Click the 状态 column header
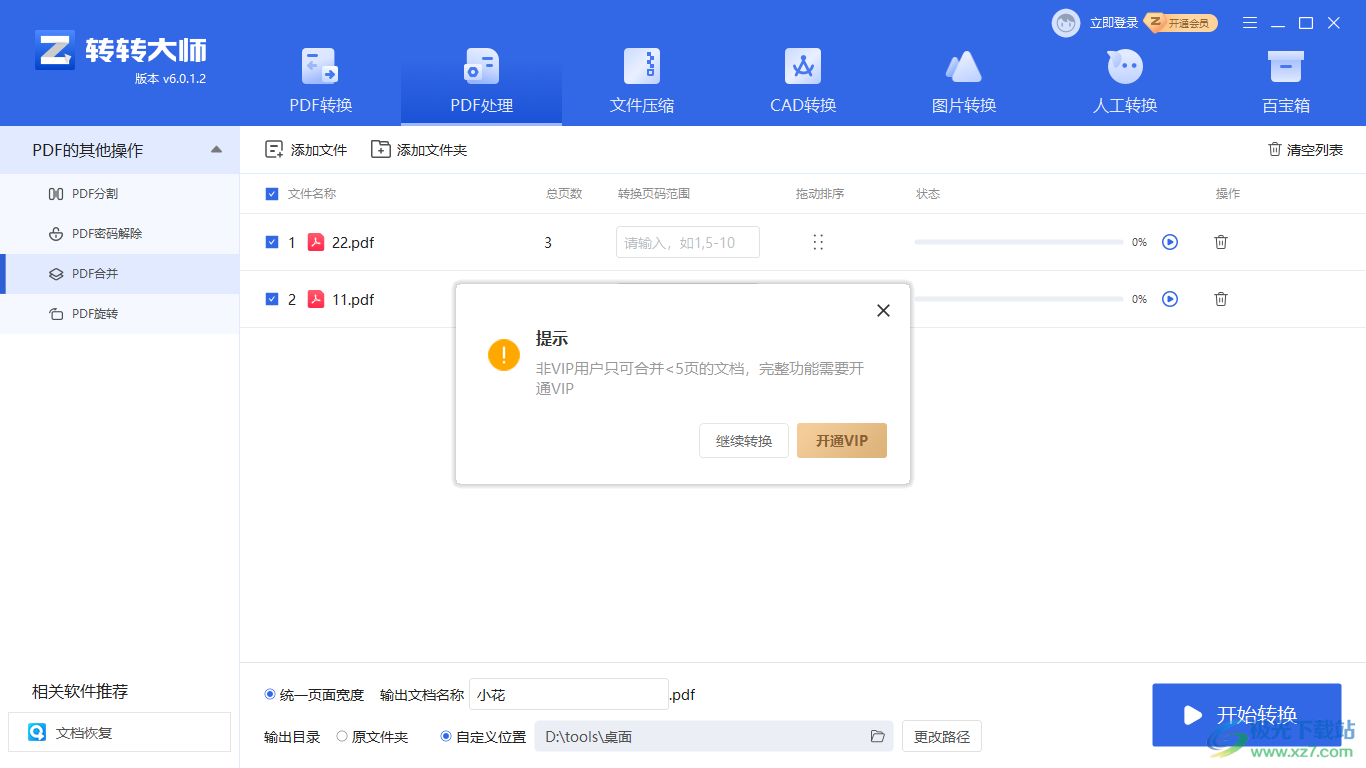This screenshot has height=768, width=1366. (928, 194)
